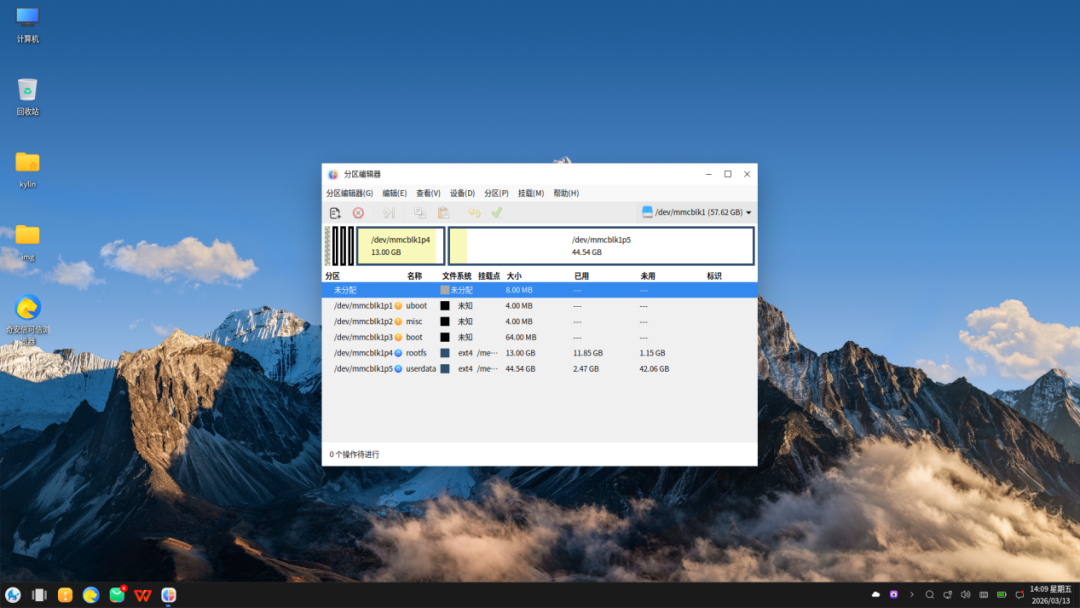This screenshot has height=608, width=1080.
Task: Select the 回收站 recycle bin desktop icon
Action: coord(28,97)
